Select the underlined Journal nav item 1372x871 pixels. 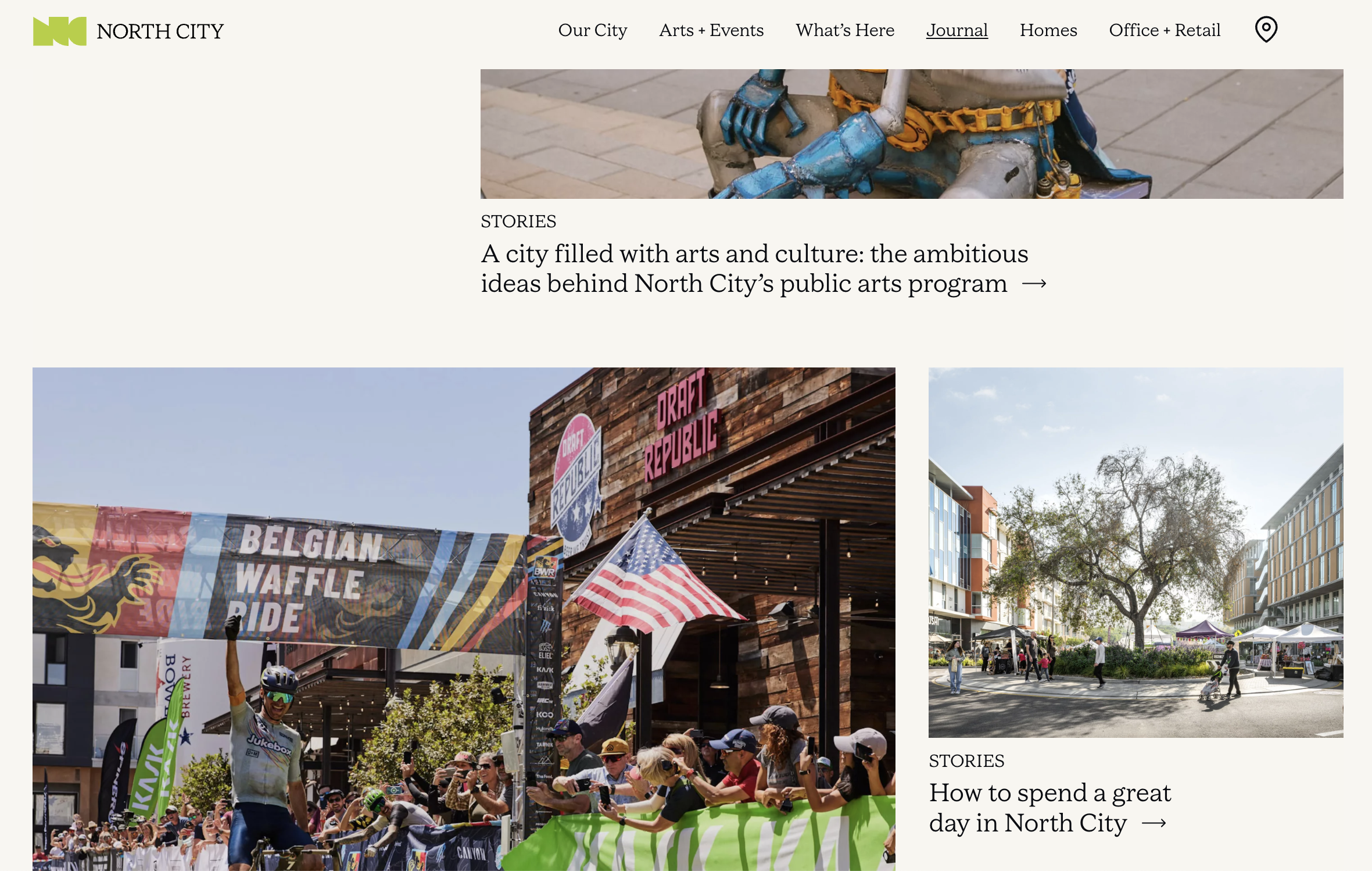coord(957,30)
